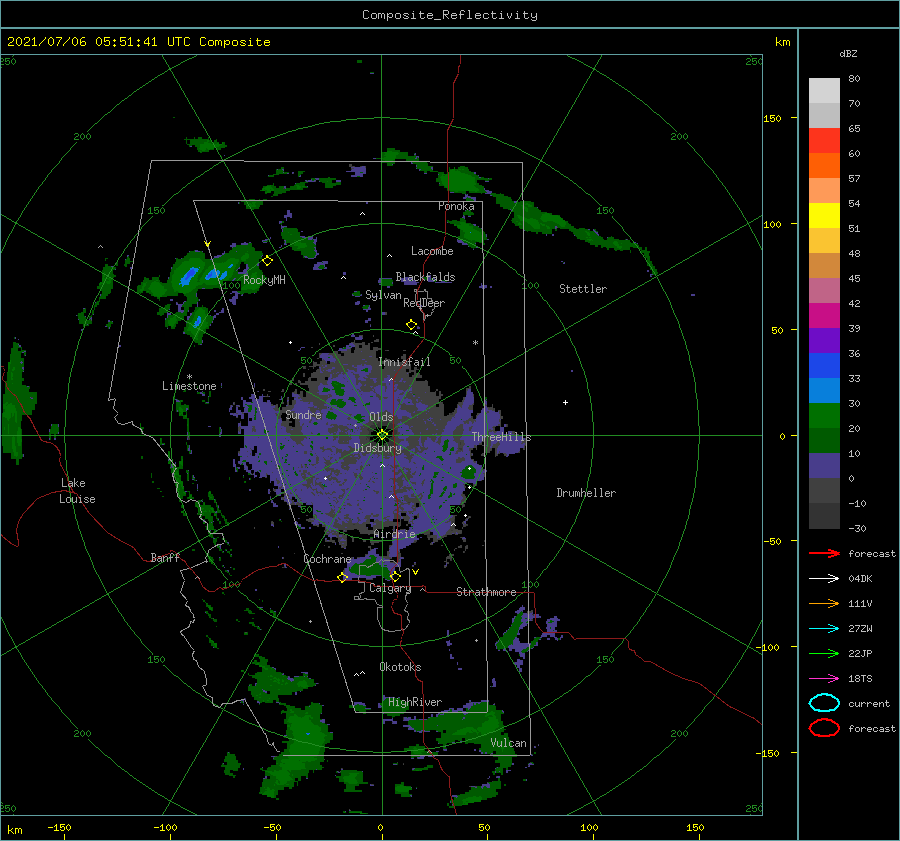This screenshot has width=900, height=841.
Task: Select the Lacombe city label
Action: (x=432, y=251)
